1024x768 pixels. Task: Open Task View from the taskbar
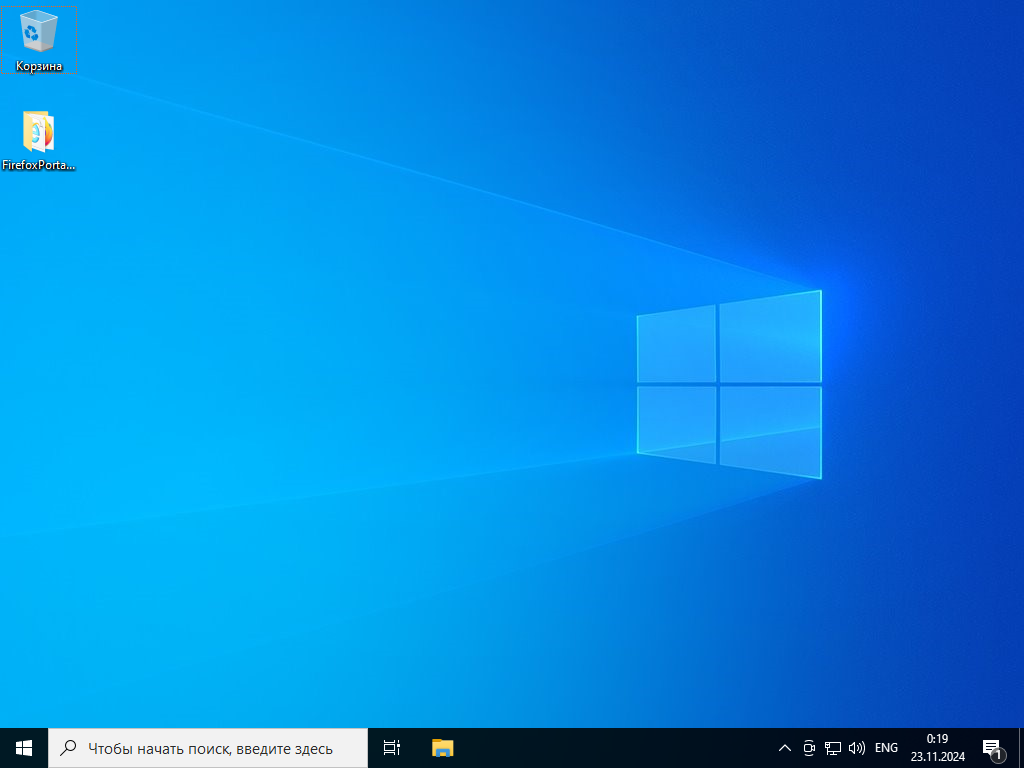click(x=392, y=747)
